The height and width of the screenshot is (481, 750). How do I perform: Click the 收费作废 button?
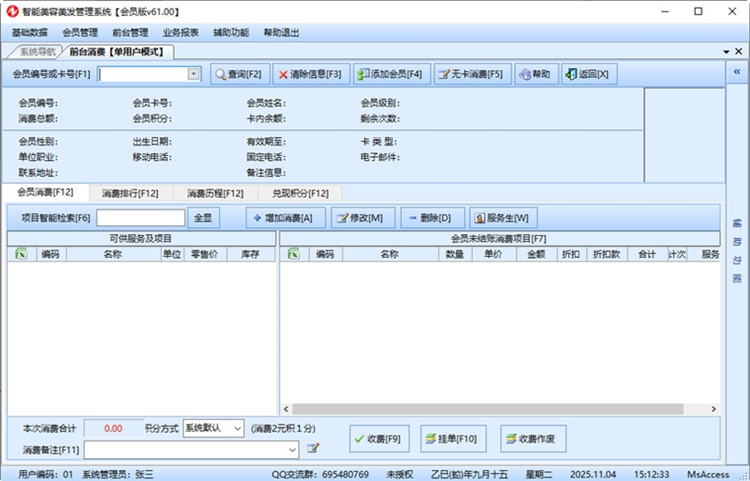pos(533,438)
